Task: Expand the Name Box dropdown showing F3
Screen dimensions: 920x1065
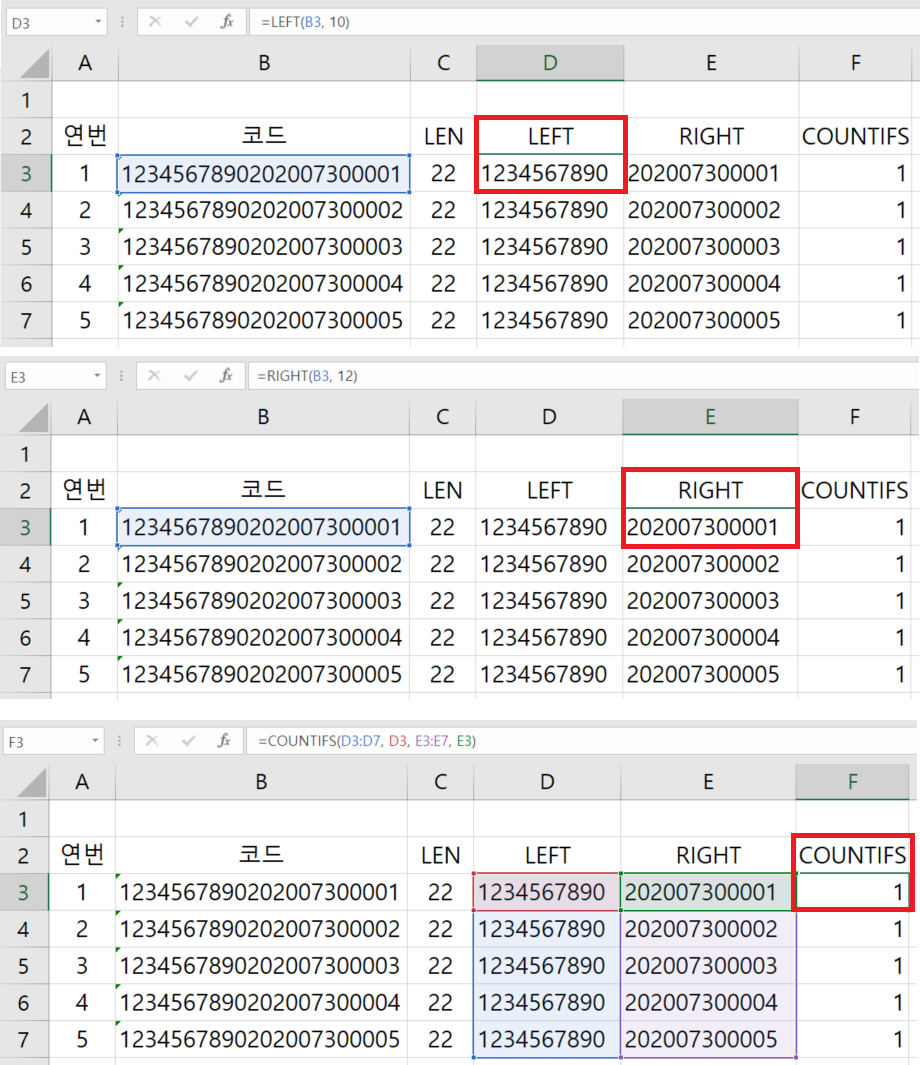Action: 95,741
